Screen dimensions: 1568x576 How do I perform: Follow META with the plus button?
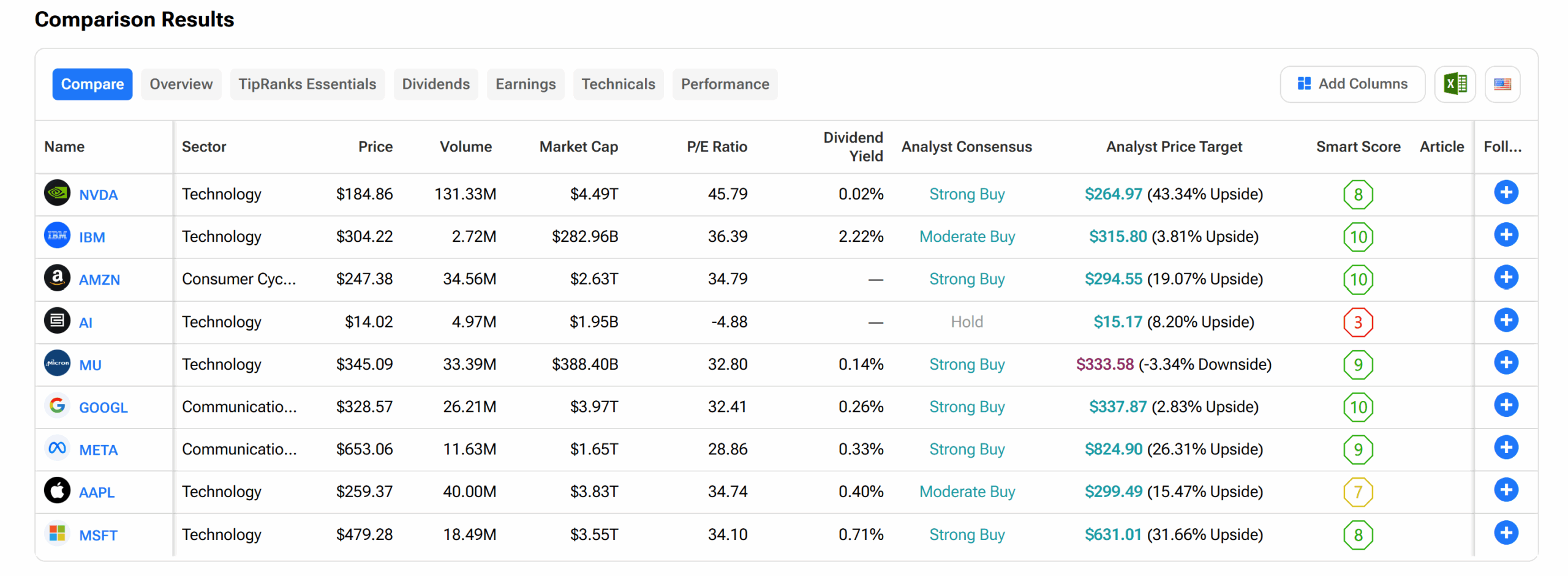pos(1504,447)
